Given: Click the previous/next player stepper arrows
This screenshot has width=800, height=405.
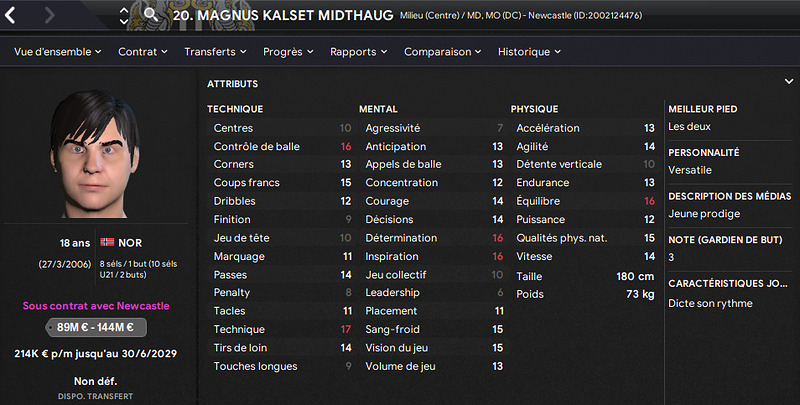Looking at the screenshot, I should coord(123,15).
